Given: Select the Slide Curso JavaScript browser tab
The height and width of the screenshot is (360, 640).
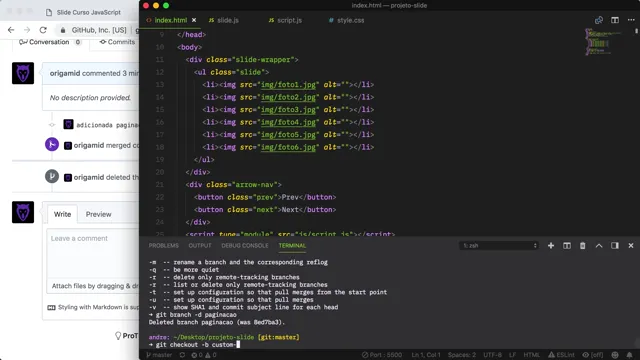Looking at the screenshot, I should (x=84, y=12).
